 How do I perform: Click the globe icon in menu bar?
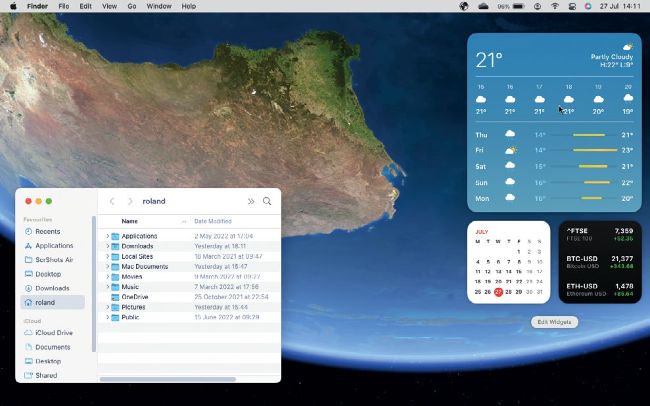[x=464, y=6]
